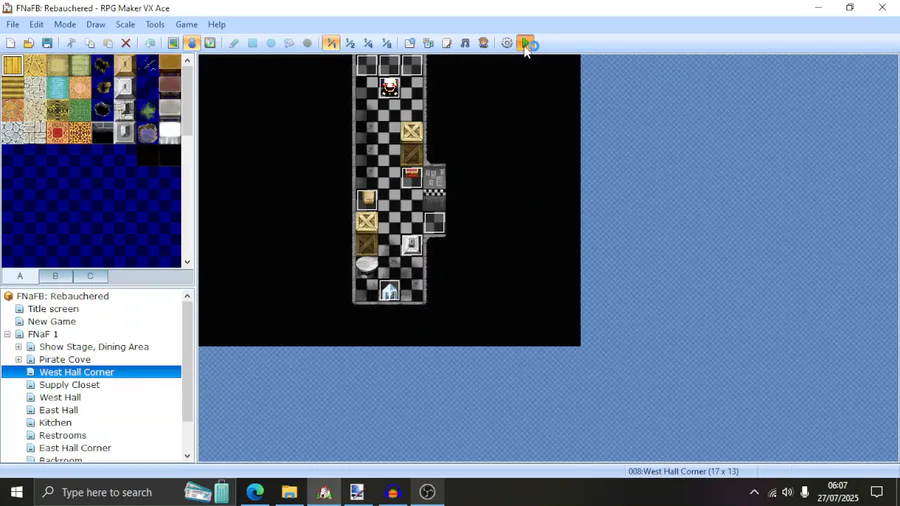
Task: Click tileset palette scroll down arrow
Action: click(x=188, y=262)
